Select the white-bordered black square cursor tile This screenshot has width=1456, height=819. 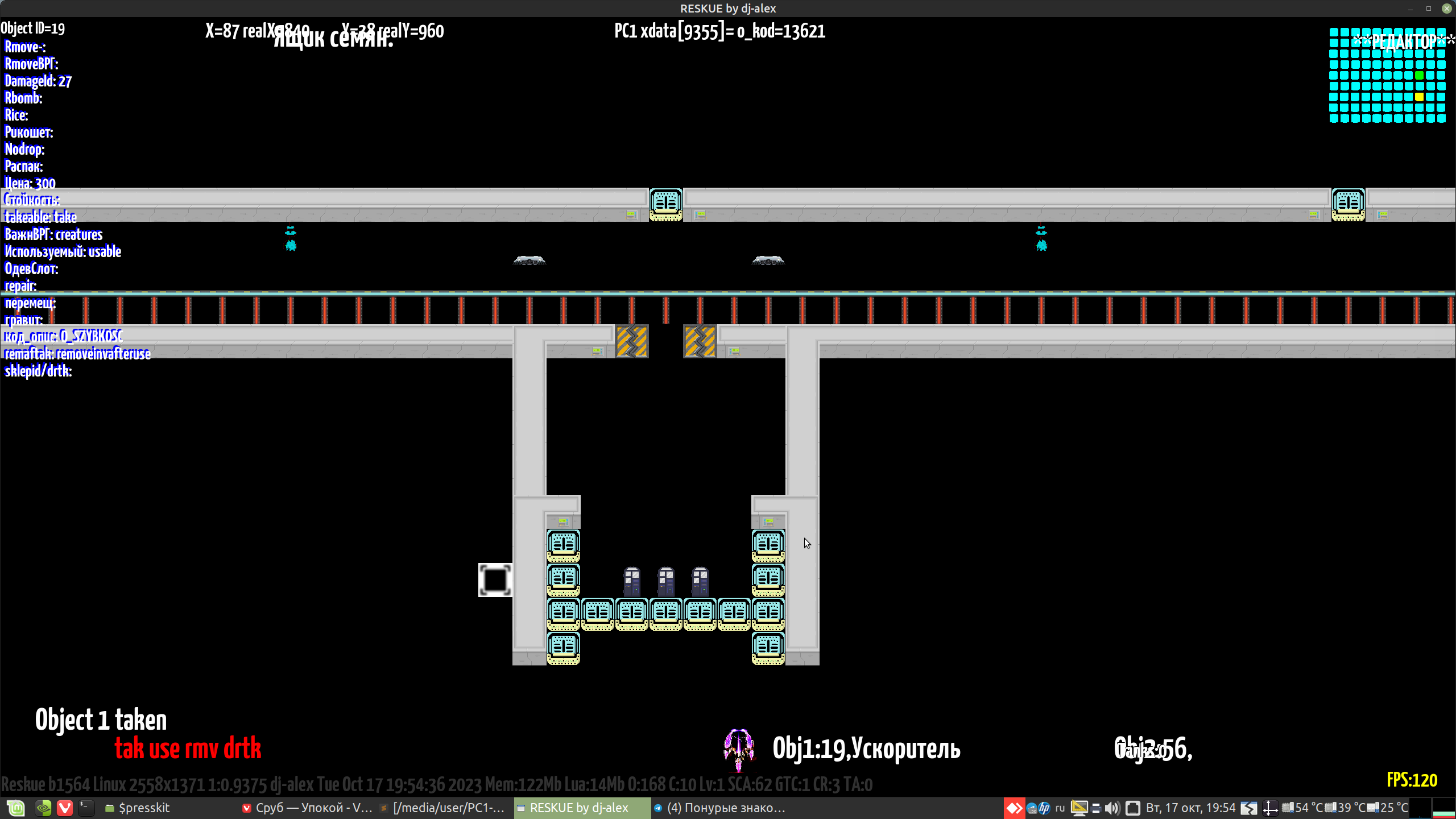click(x=495, y=580)
